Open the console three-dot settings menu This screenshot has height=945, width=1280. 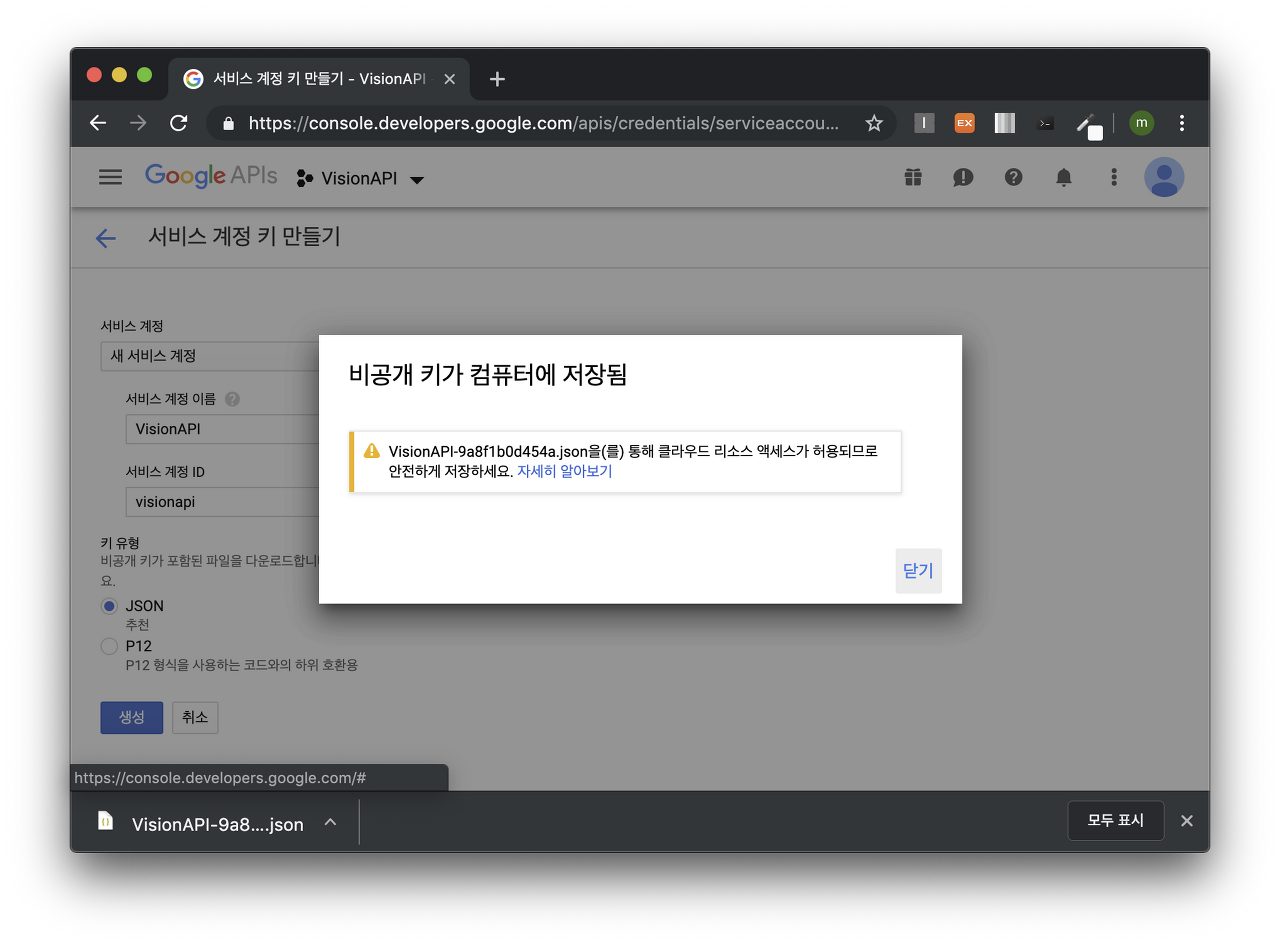point(1113,177)
